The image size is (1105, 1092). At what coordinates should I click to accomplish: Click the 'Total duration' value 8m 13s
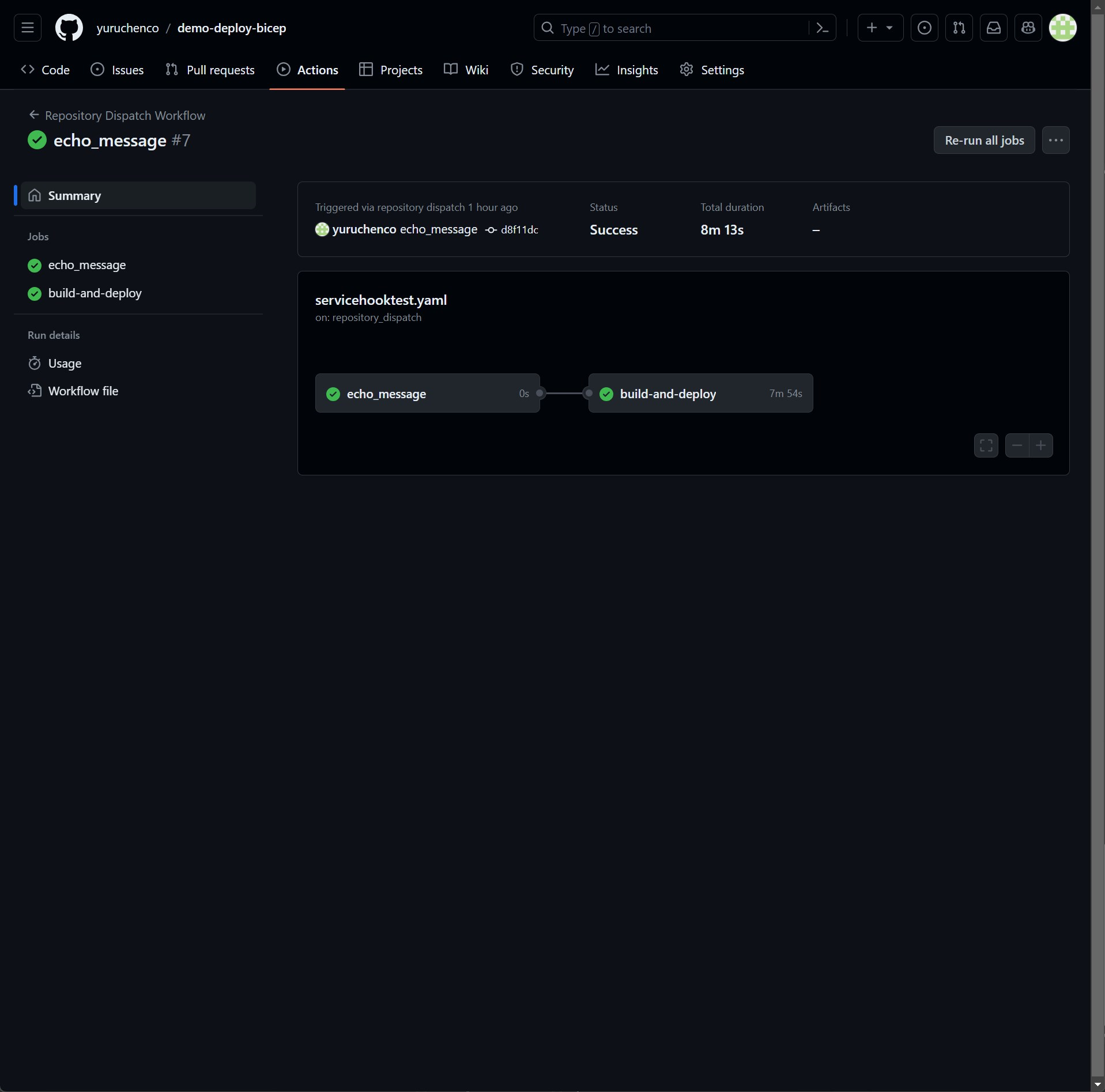pos(722,230)
